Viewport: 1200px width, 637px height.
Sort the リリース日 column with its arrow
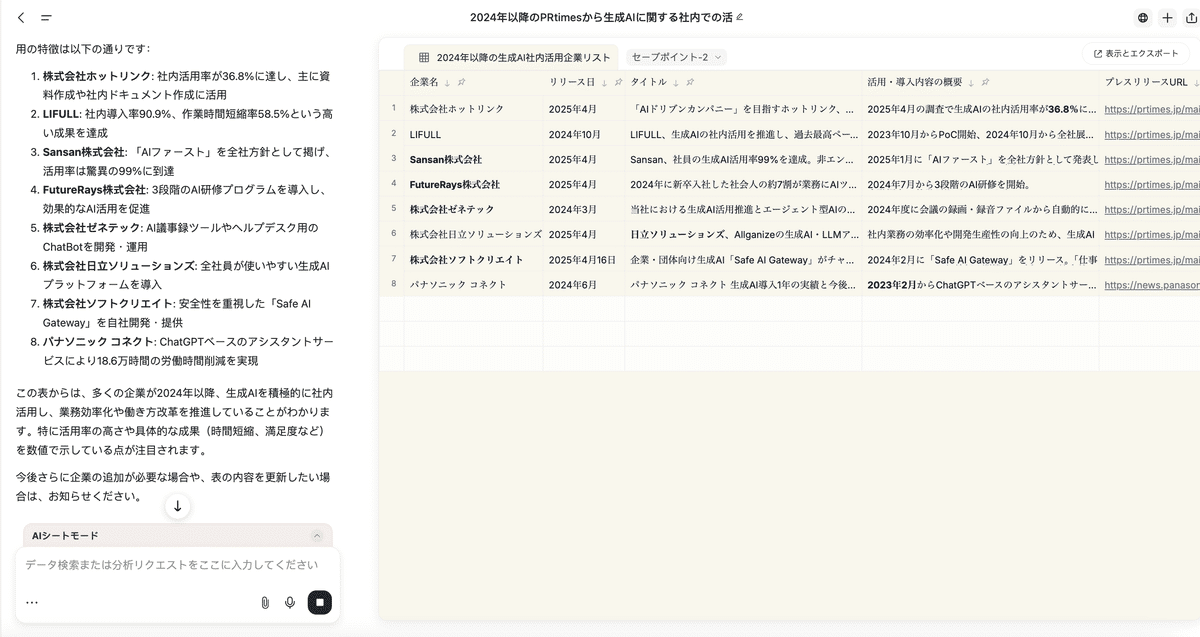[x=604, y=82]
